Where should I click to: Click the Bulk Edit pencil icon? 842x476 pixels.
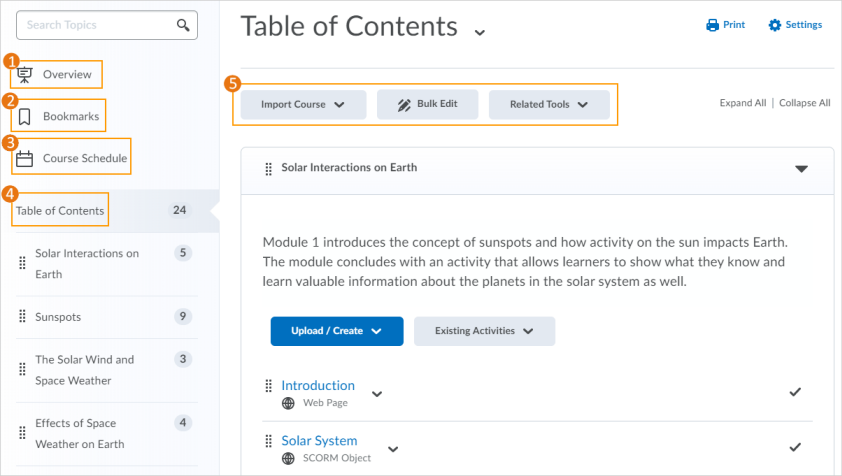tap(404, 105)
